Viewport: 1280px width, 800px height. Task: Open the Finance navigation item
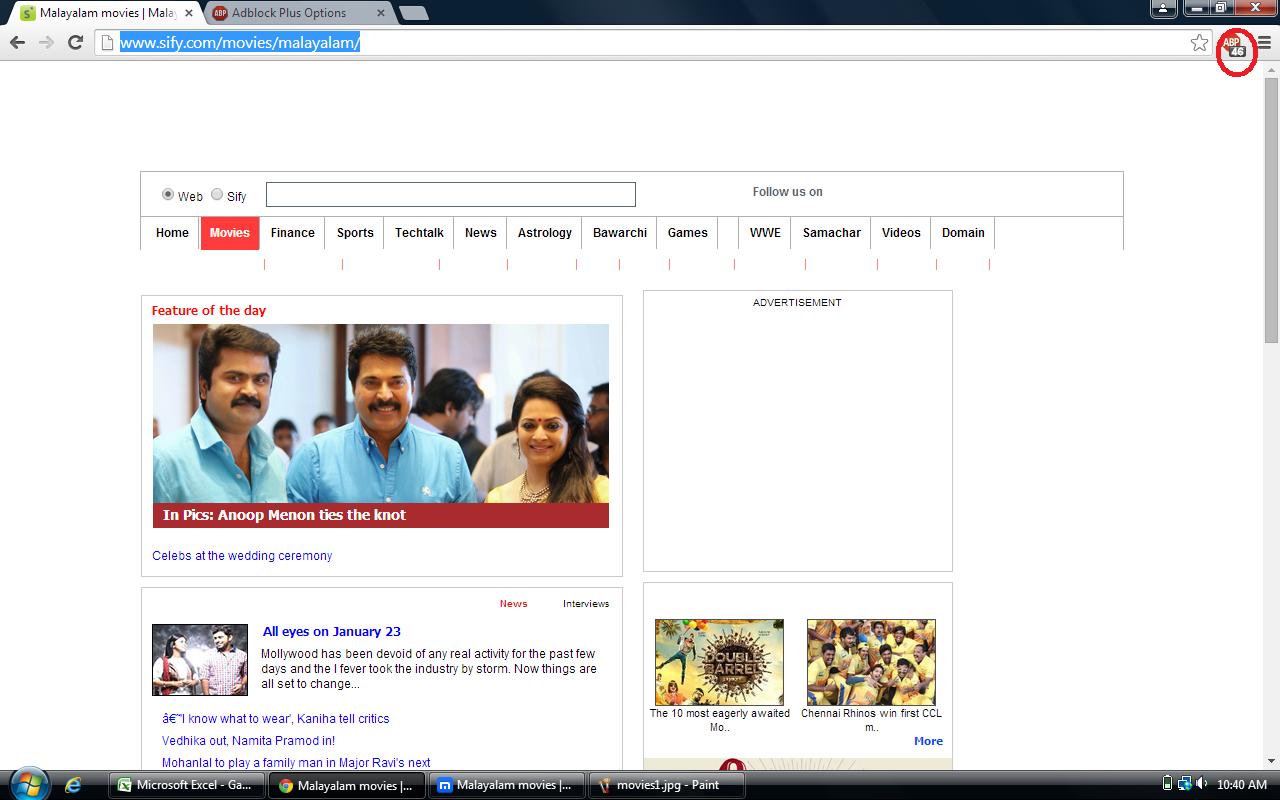pyautogui.click(x=293, y=233)
